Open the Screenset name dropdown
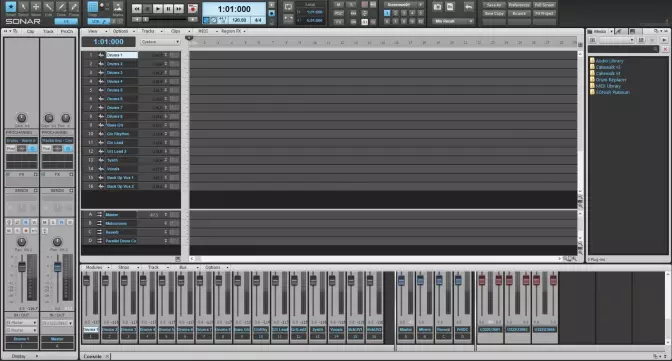672x361 pixels. 403,5
